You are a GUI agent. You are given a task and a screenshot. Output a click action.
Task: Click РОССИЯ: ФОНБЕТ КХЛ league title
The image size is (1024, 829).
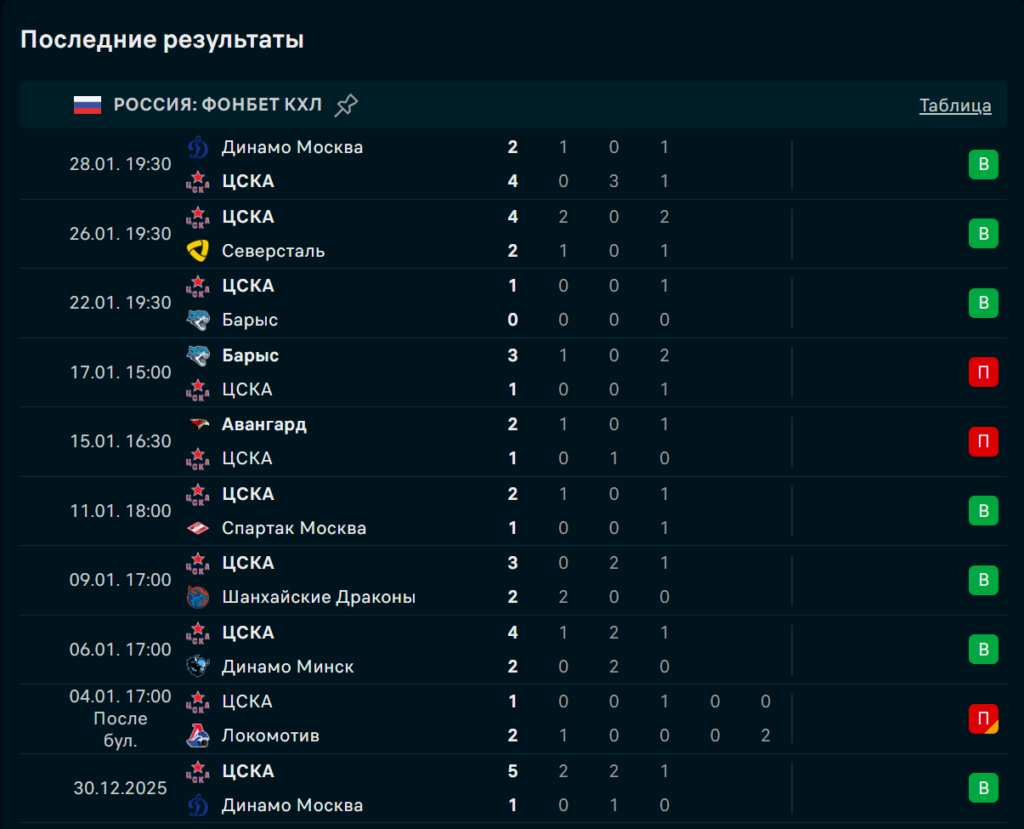pyautogui.click(x=218, y=105)
